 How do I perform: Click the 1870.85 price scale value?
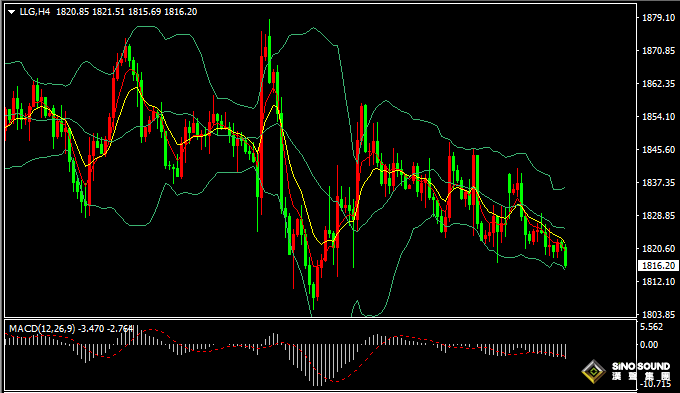click(658, 51)
